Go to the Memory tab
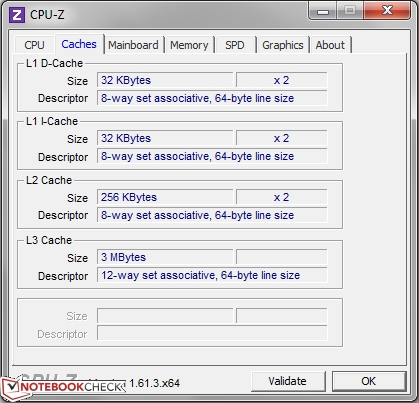Image resolution: width=419 pixels, height=403 pixels. (x=189, y=45)
